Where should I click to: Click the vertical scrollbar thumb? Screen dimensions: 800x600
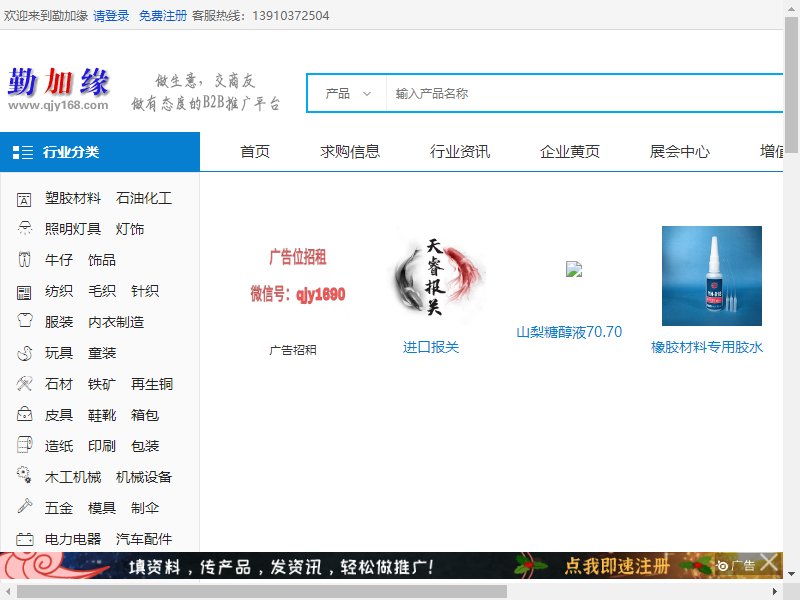[791, 85]
